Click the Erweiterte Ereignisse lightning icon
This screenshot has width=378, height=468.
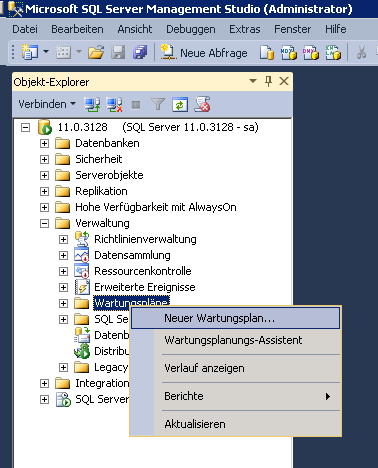82,287
